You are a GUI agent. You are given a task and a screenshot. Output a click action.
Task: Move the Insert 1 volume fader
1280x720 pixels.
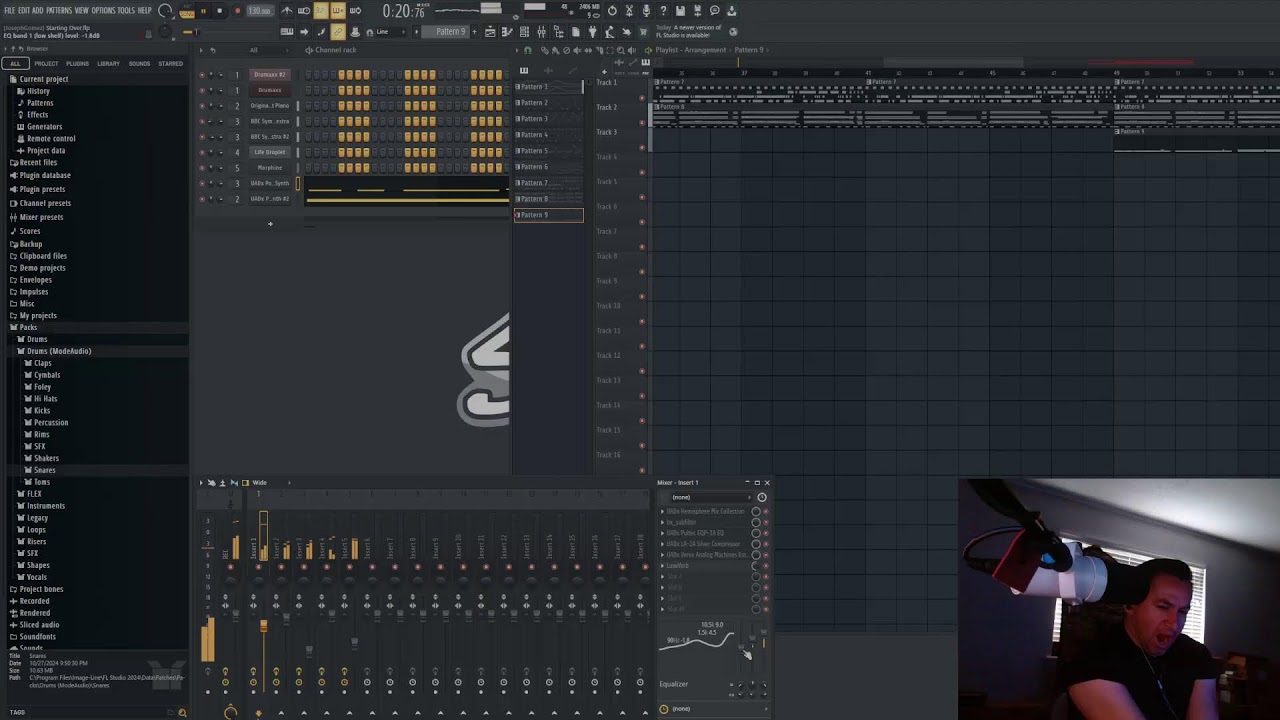pos(263,626)
